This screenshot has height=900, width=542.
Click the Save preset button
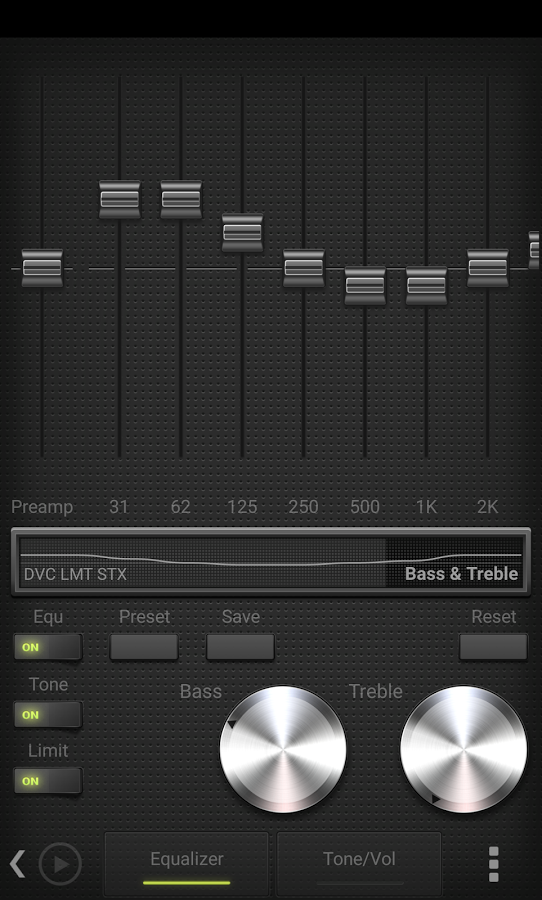point(241,647)
